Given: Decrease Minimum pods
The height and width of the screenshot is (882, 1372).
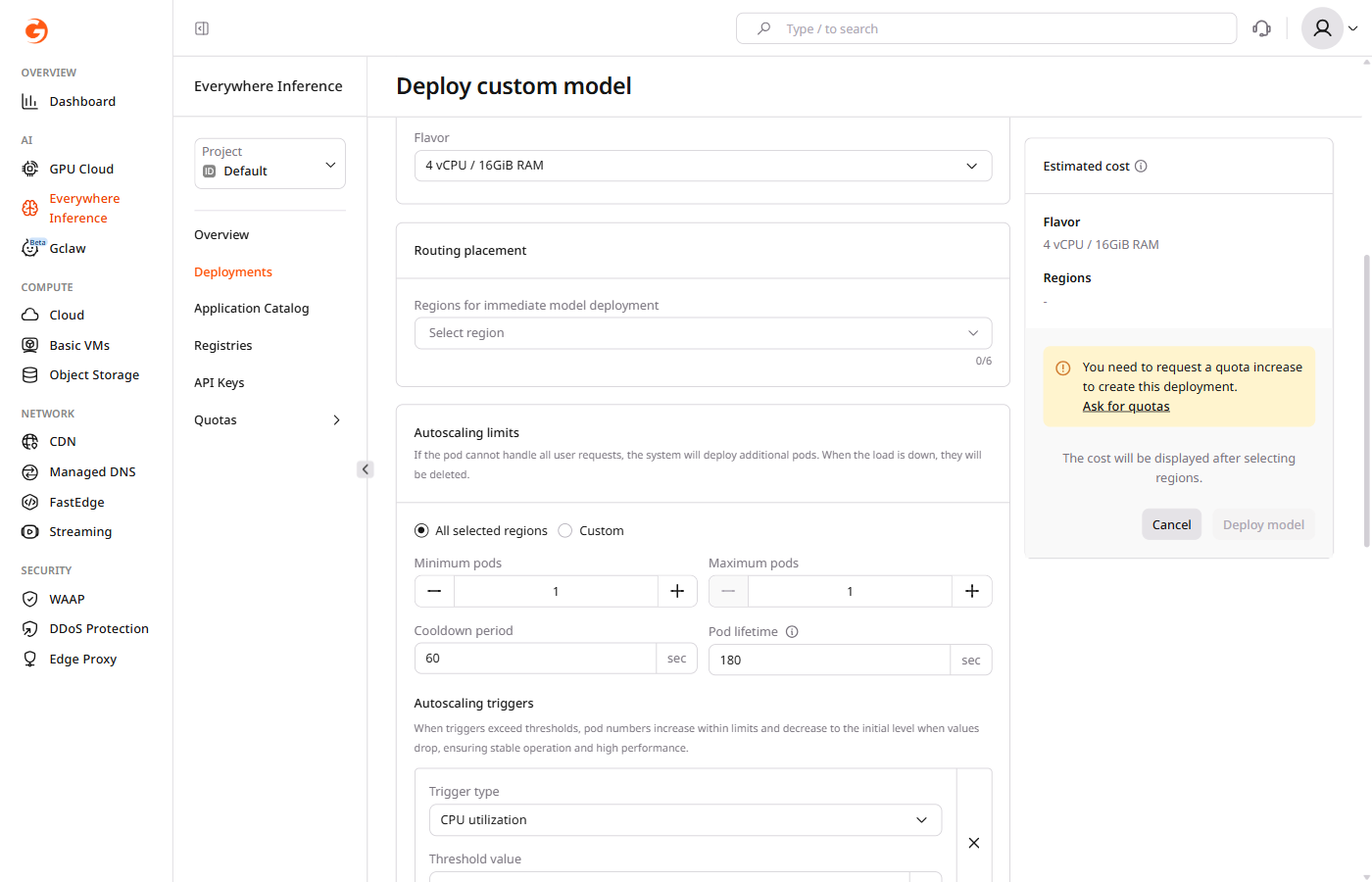Looking at the screenshot, I should 434,591.
